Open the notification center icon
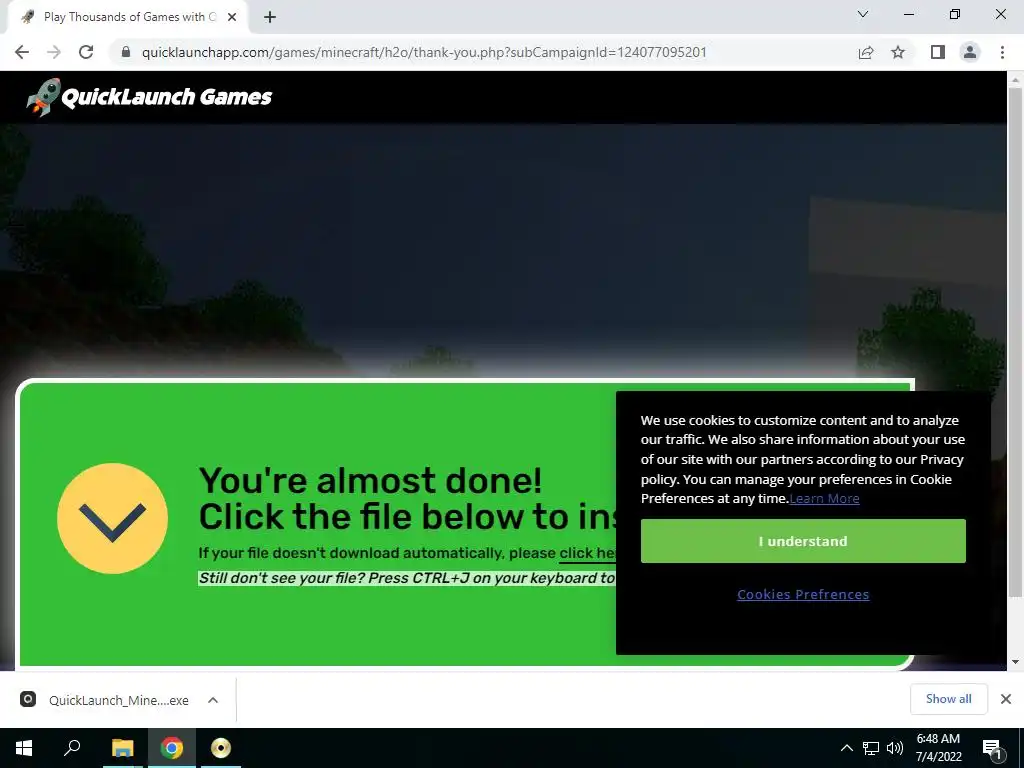 click(992, 748)
